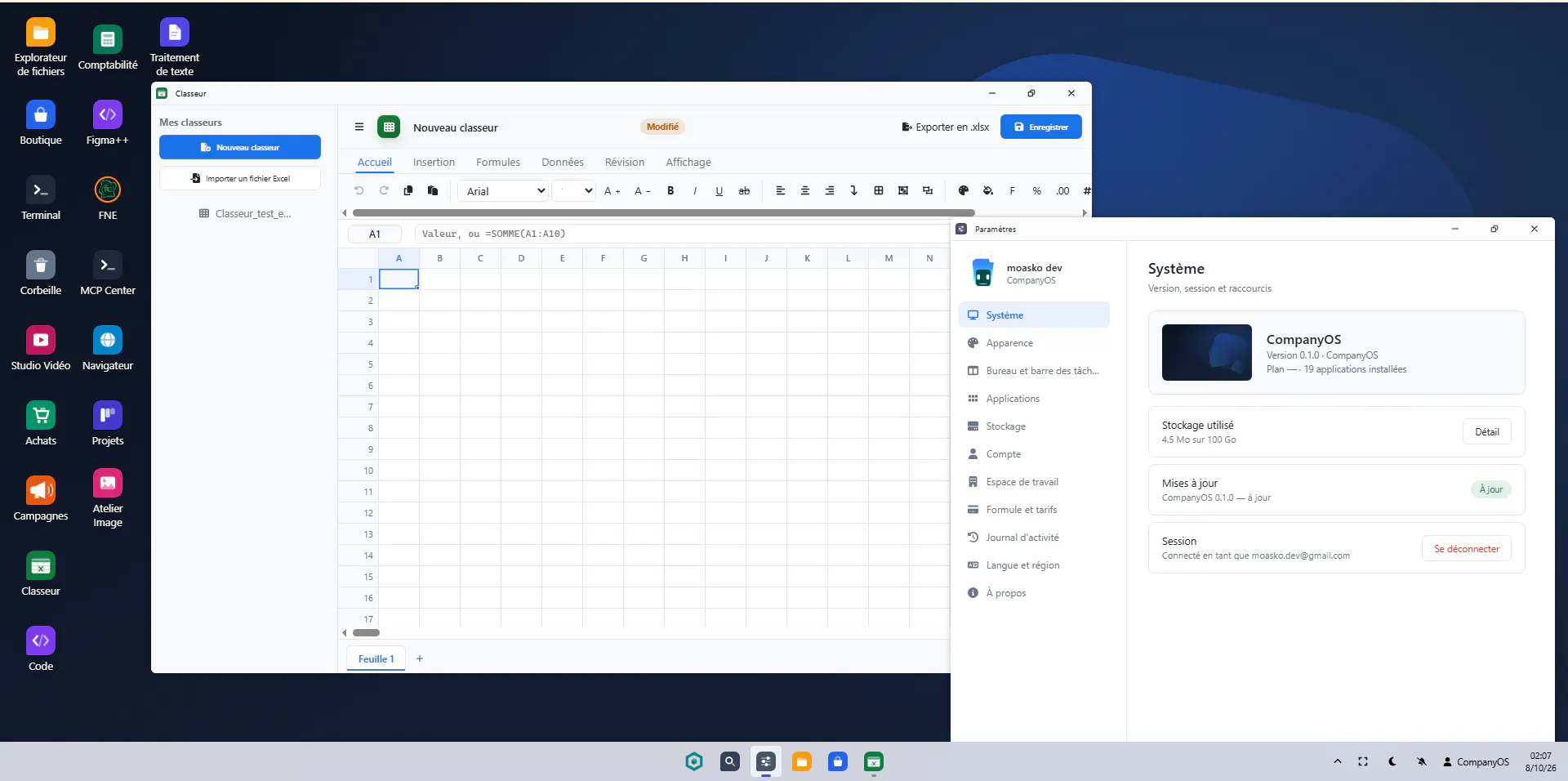Click the Se déconnecter button
1568x781 pixels.
1467,549
